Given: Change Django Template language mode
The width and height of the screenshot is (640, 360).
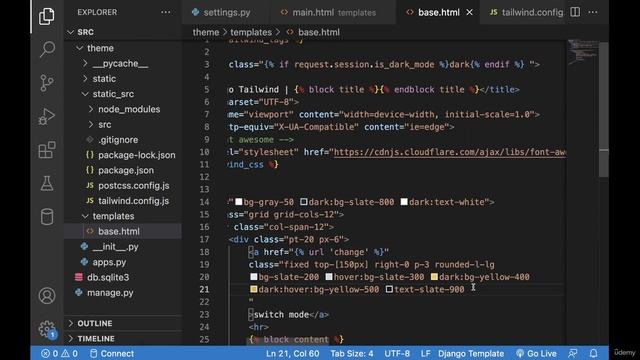Looking at the screenshot, I should (x=471, y=353).
